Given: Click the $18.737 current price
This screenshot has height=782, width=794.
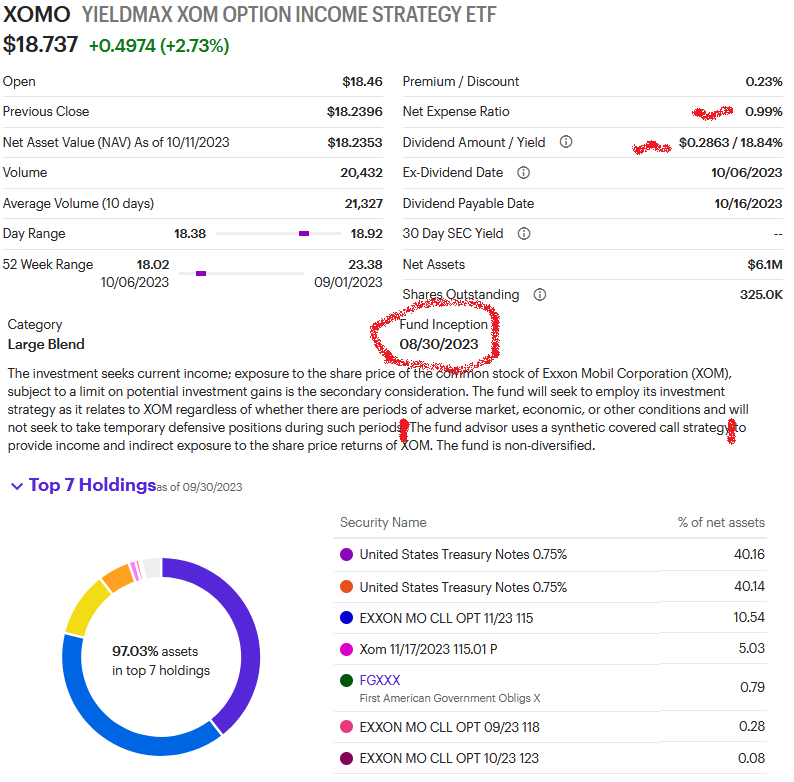Looking at the screenshot, I should (x=41, y=45).
